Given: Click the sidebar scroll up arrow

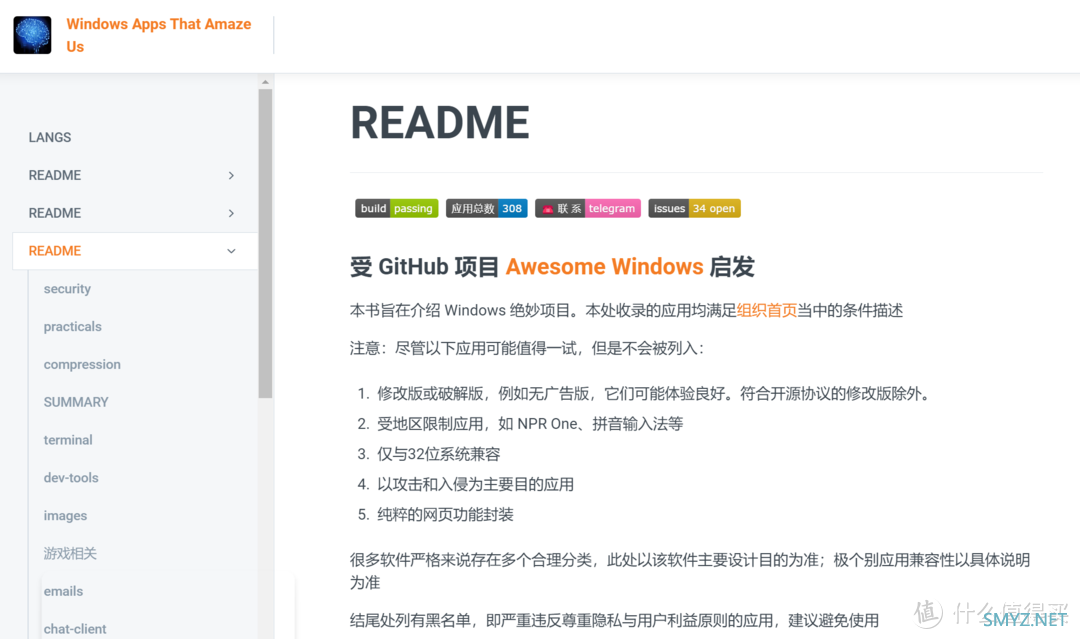Looking at the screenshot, I should point(265,82).
